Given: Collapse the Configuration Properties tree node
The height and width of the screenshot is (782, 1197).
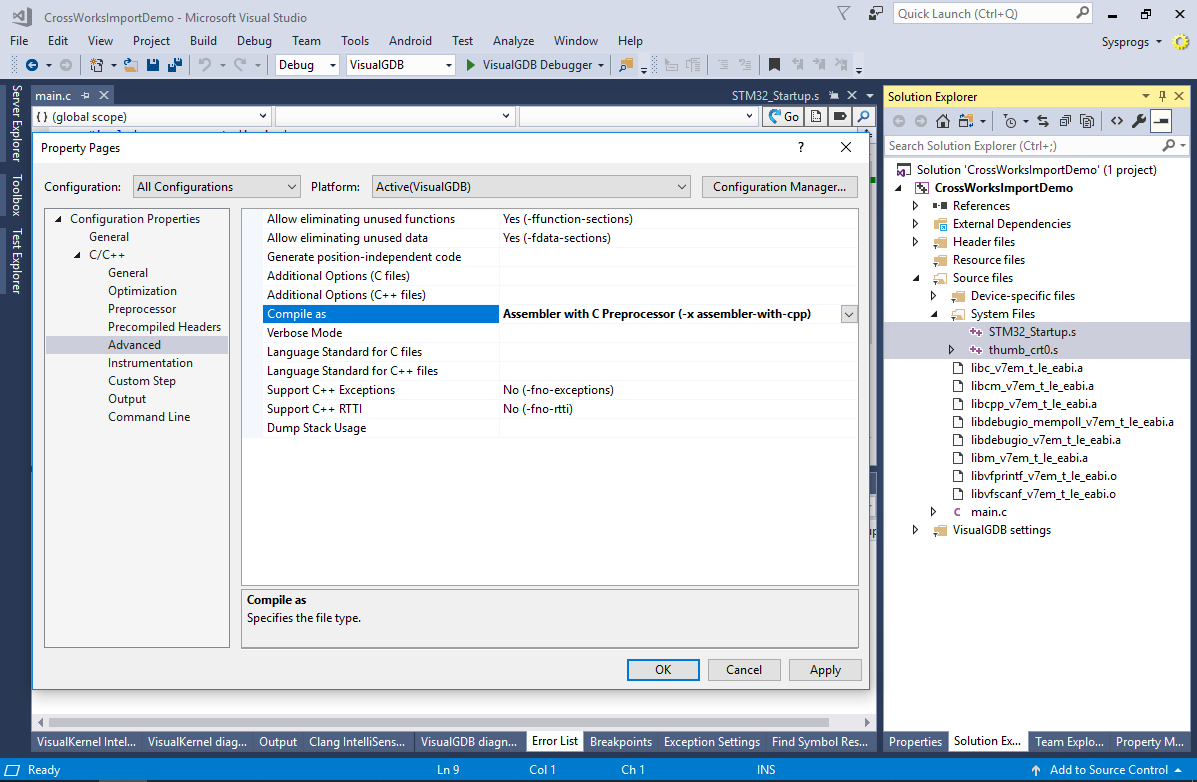Looking at the screenshot, I should [x=59, y=219].
